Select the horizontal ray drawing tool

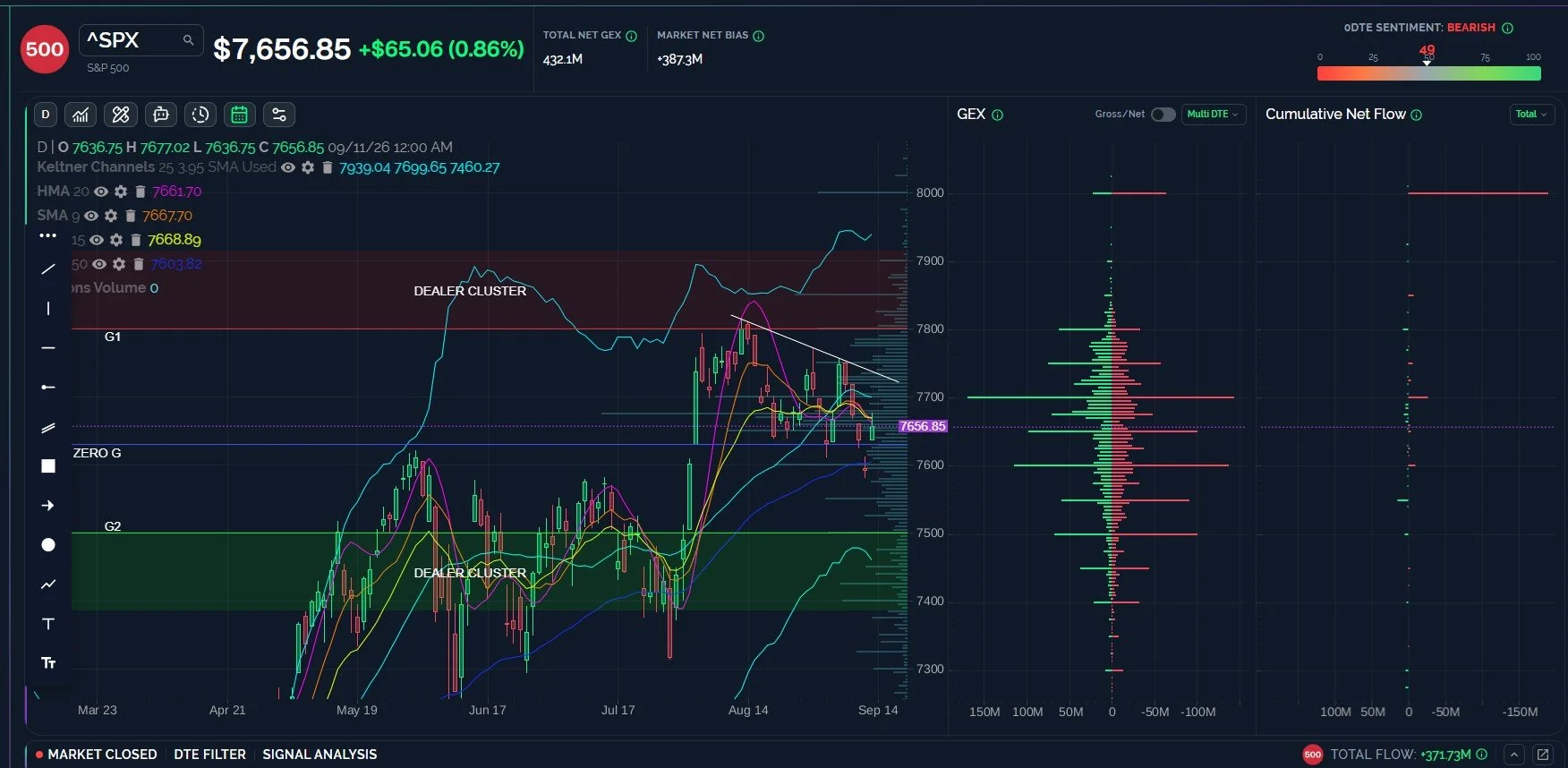48,387
